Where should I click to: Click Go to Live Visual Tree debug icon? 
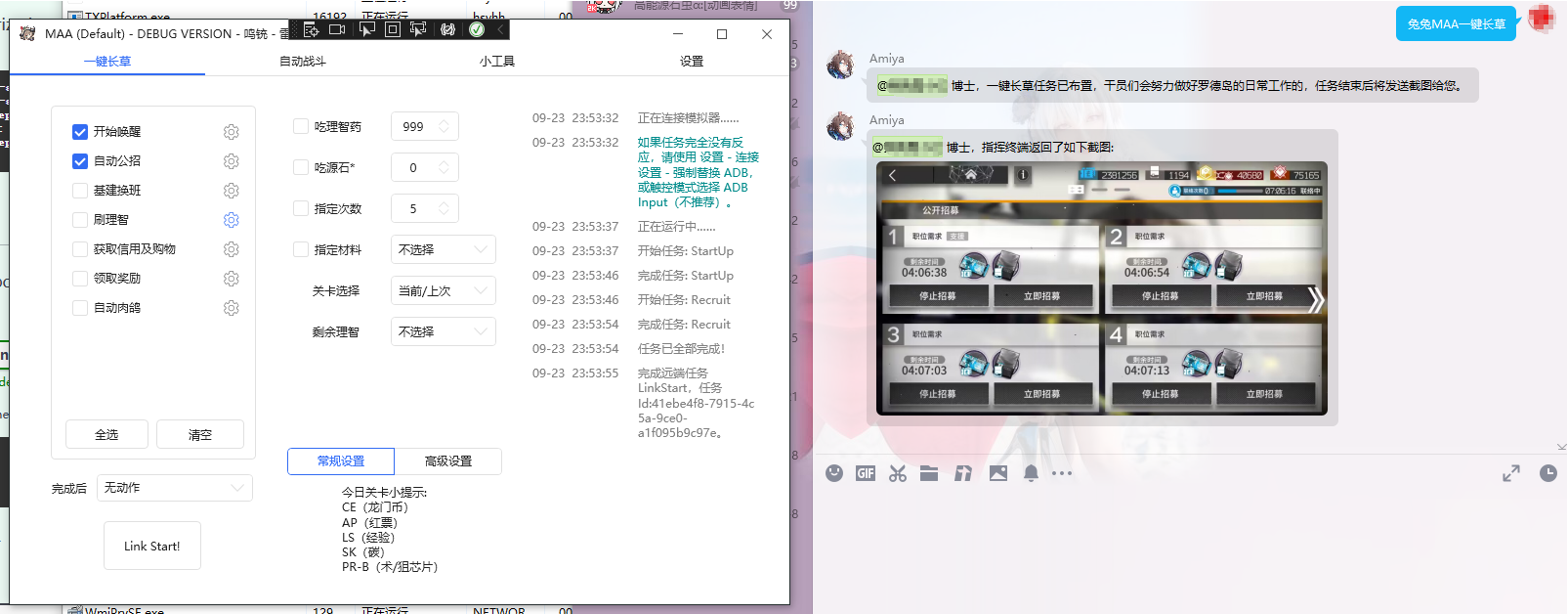312,29
